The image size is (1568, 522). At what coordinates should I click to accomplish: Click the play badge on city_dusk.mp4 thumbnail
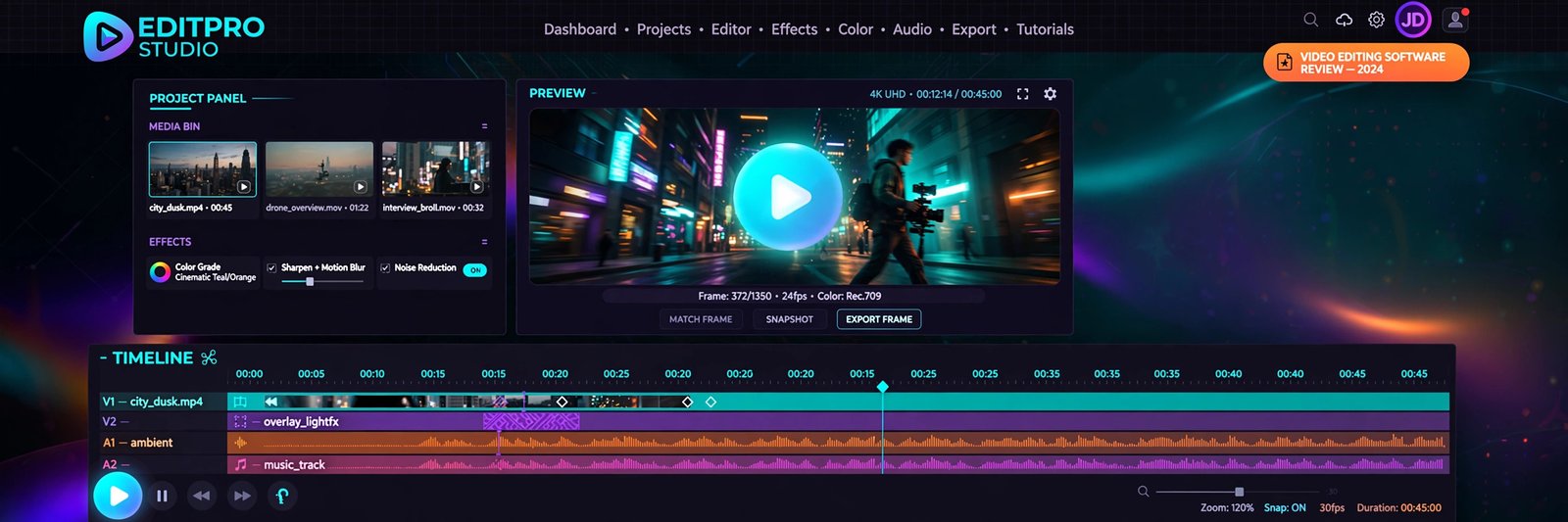(244, 187)
